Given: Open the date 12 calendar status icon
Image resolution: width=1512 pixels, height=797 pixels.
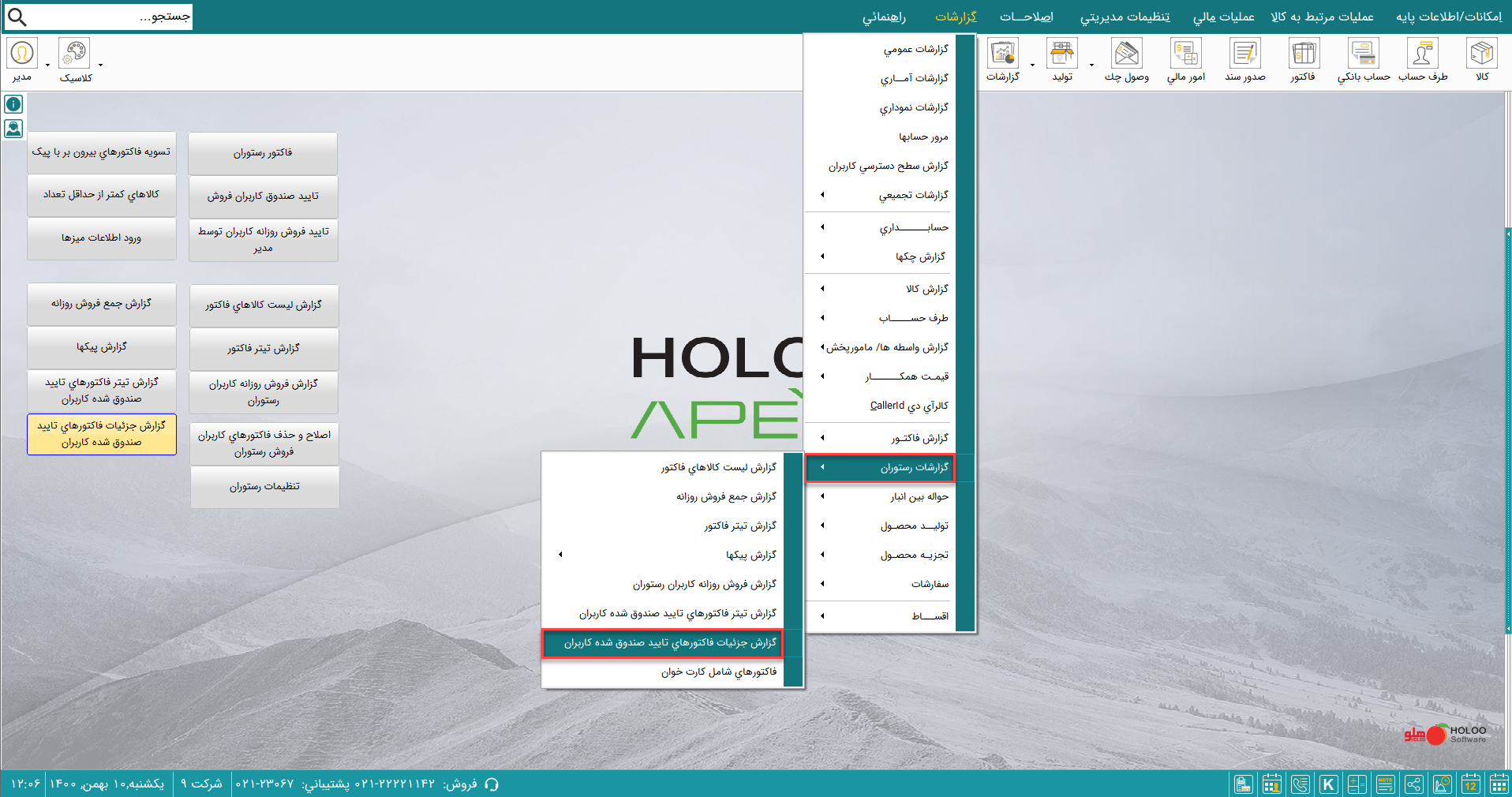Looking at the screenshot, I should tap(1470, 784).
